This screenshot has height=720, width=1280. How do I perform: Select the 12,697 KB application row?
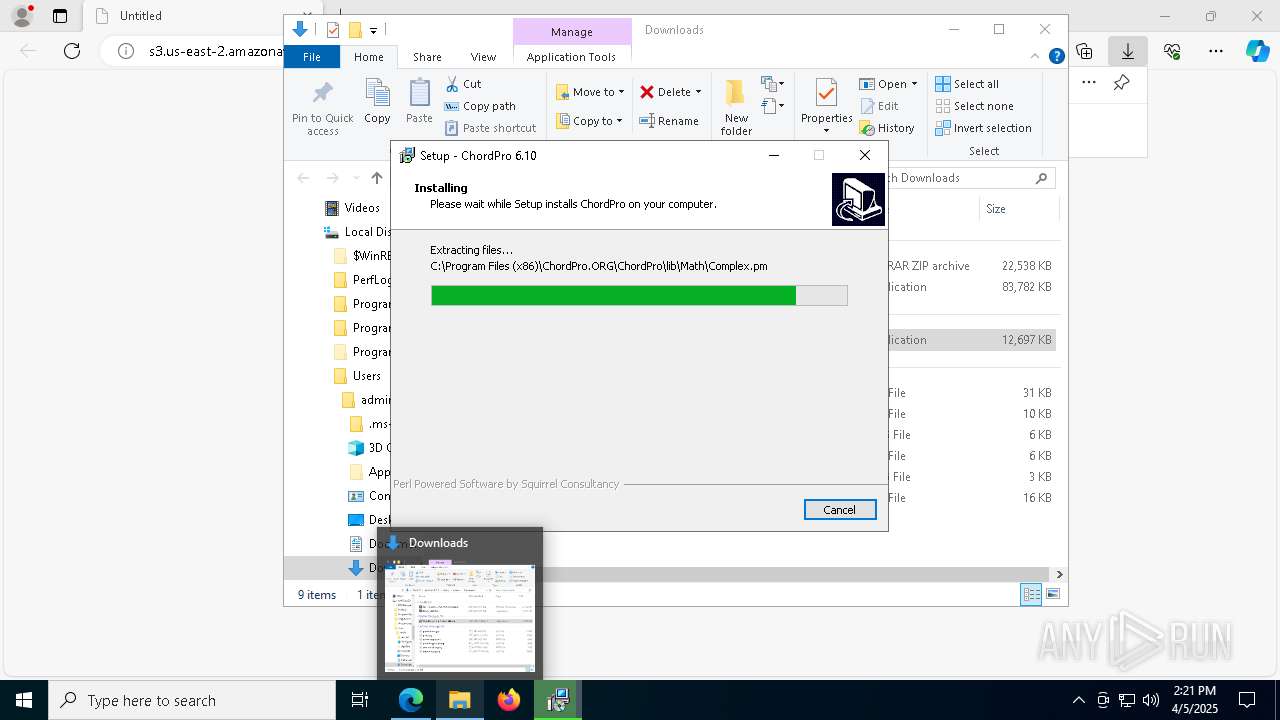tap(971, 340)
